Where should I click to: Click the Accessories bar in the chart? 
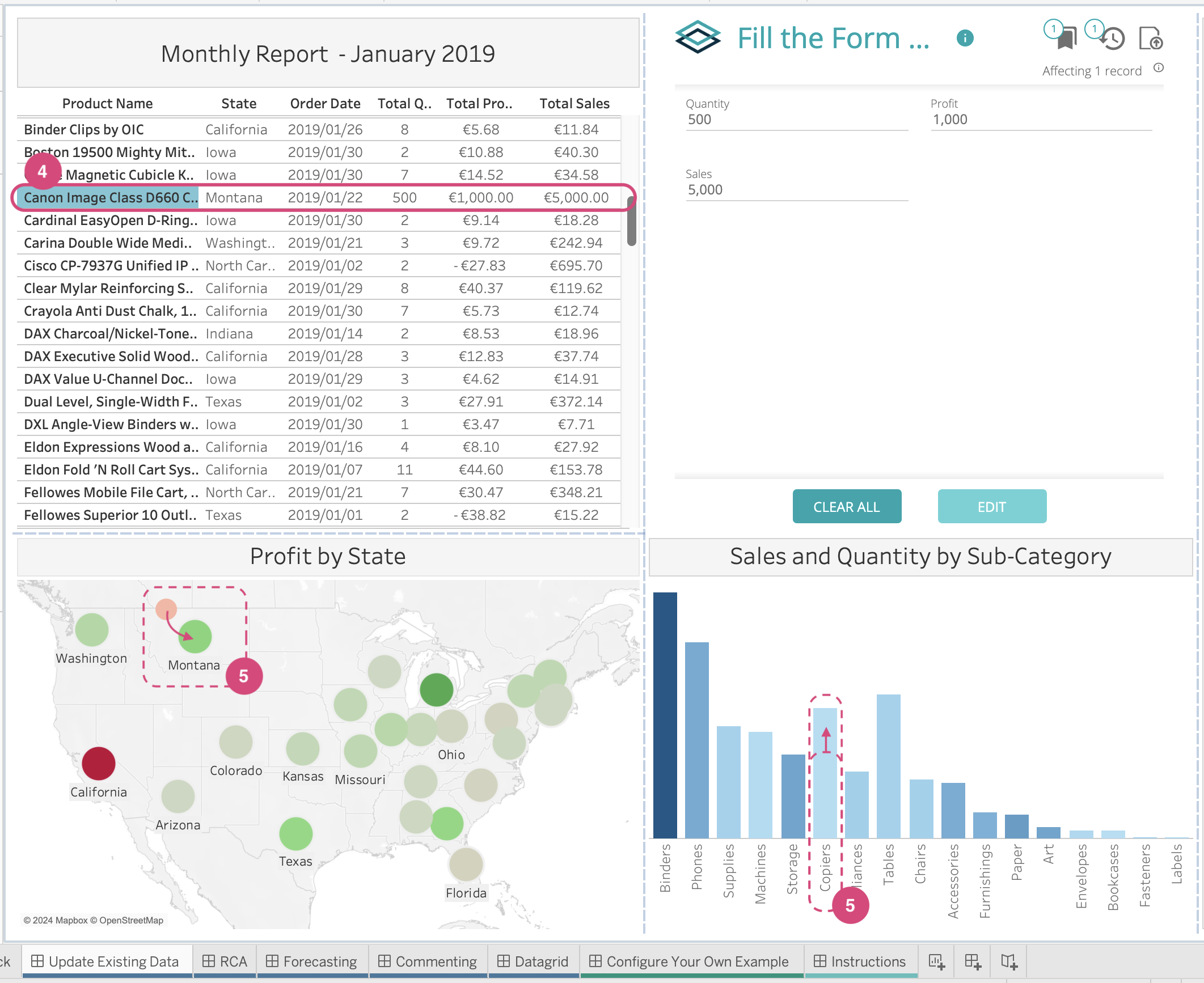(x=953, y=810)
